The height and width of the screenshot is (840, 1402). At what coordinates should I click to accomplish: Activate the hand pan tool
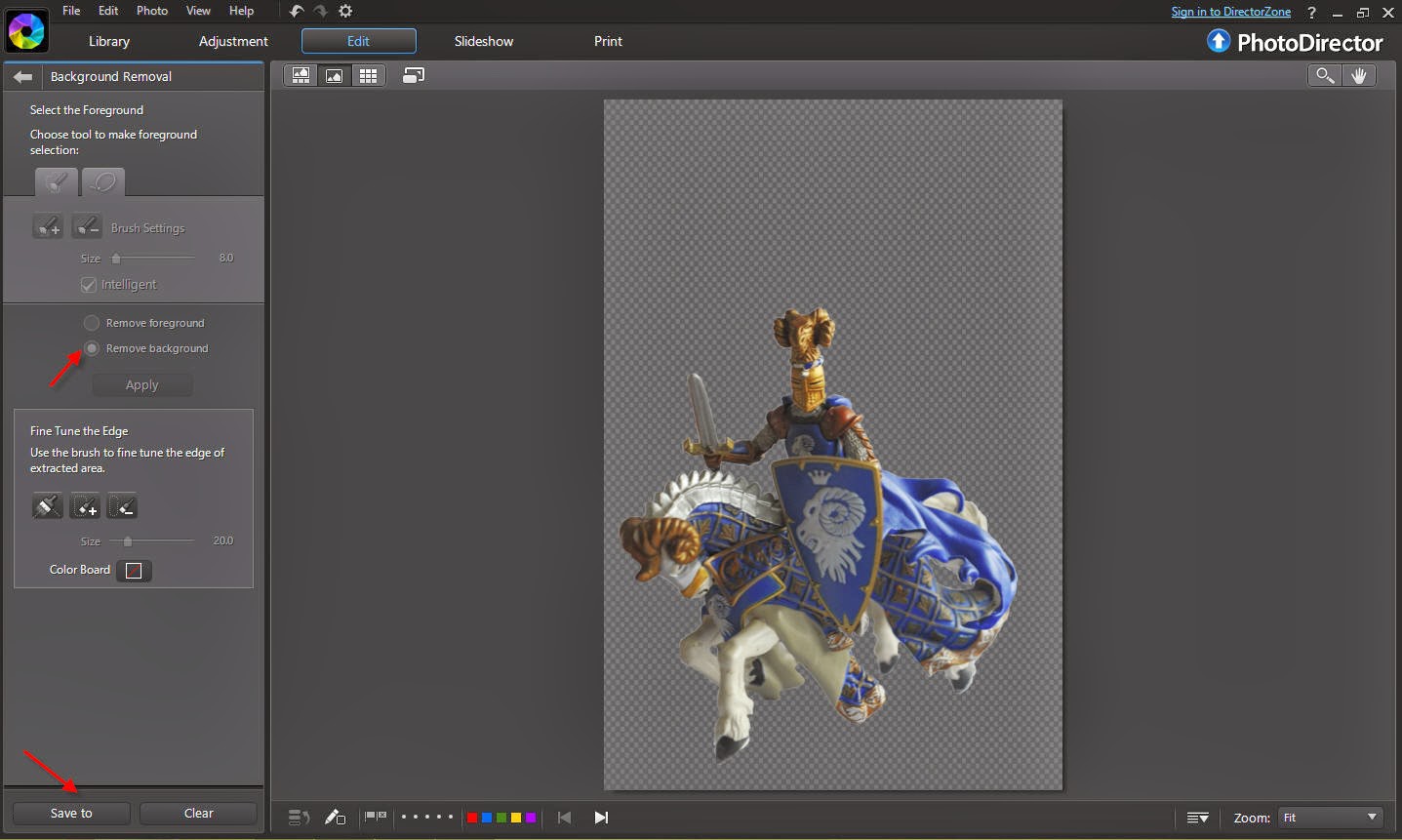[x=1359, y=75]
